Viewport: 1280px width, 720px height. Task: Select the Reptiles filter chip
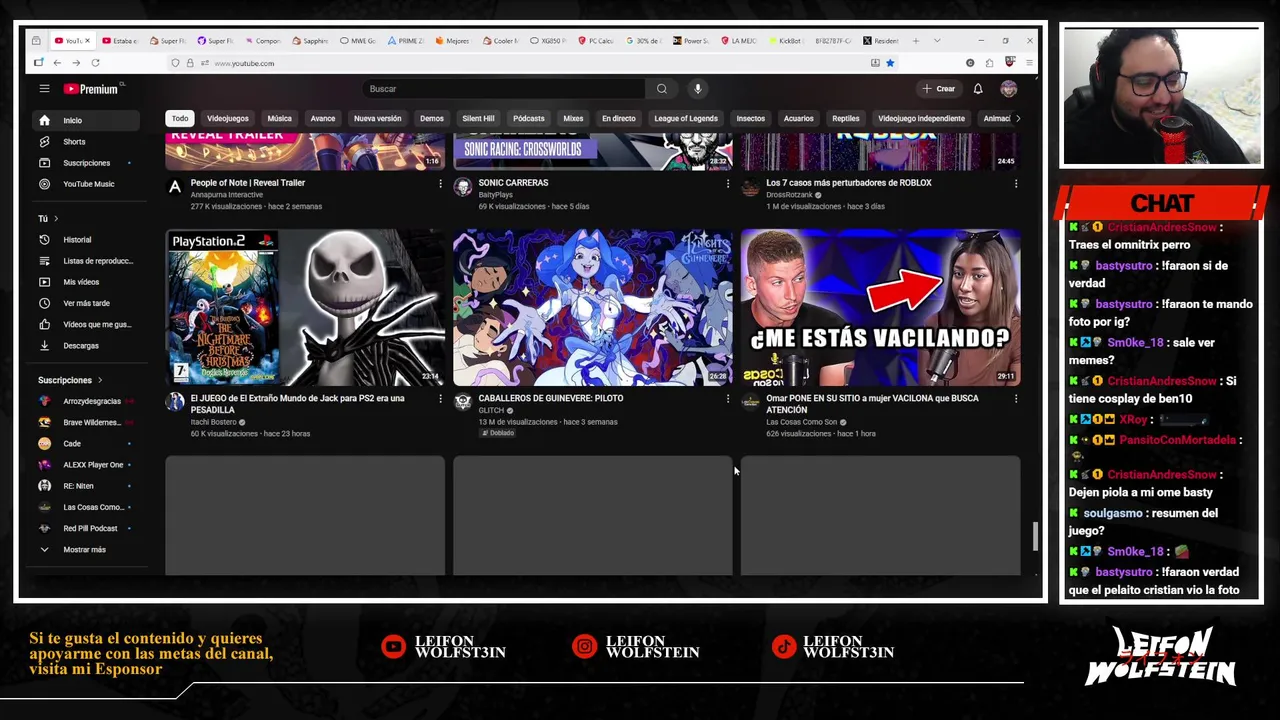pyautogui.click(x=846, y=118)
